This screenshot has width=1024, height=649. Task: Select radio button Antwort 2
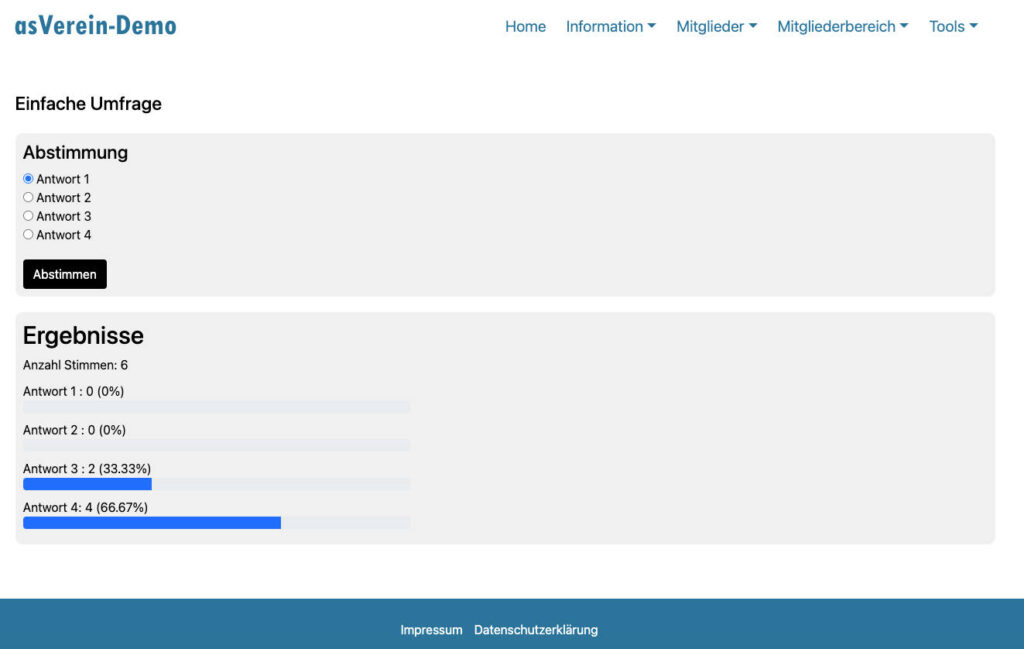pyautogui.click(x=28, y=197)
